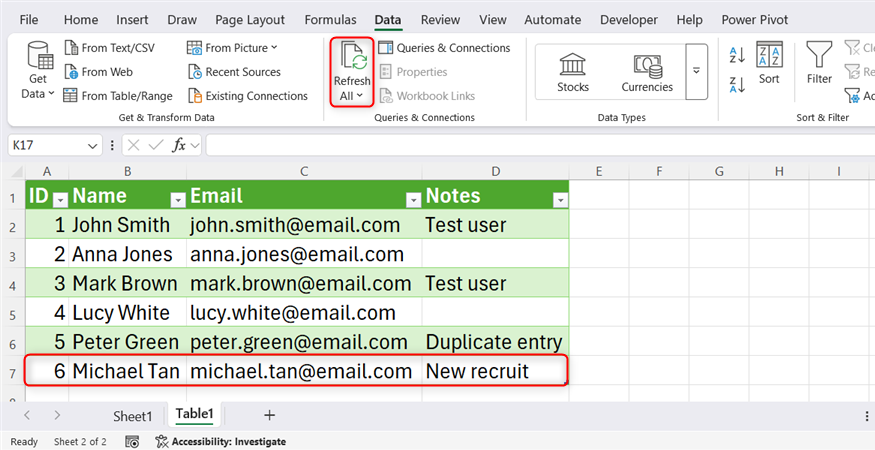The width and height of the screenshot is (875, 450).
Task: Open Queries & Connections pane
Action: coord(444,48)
